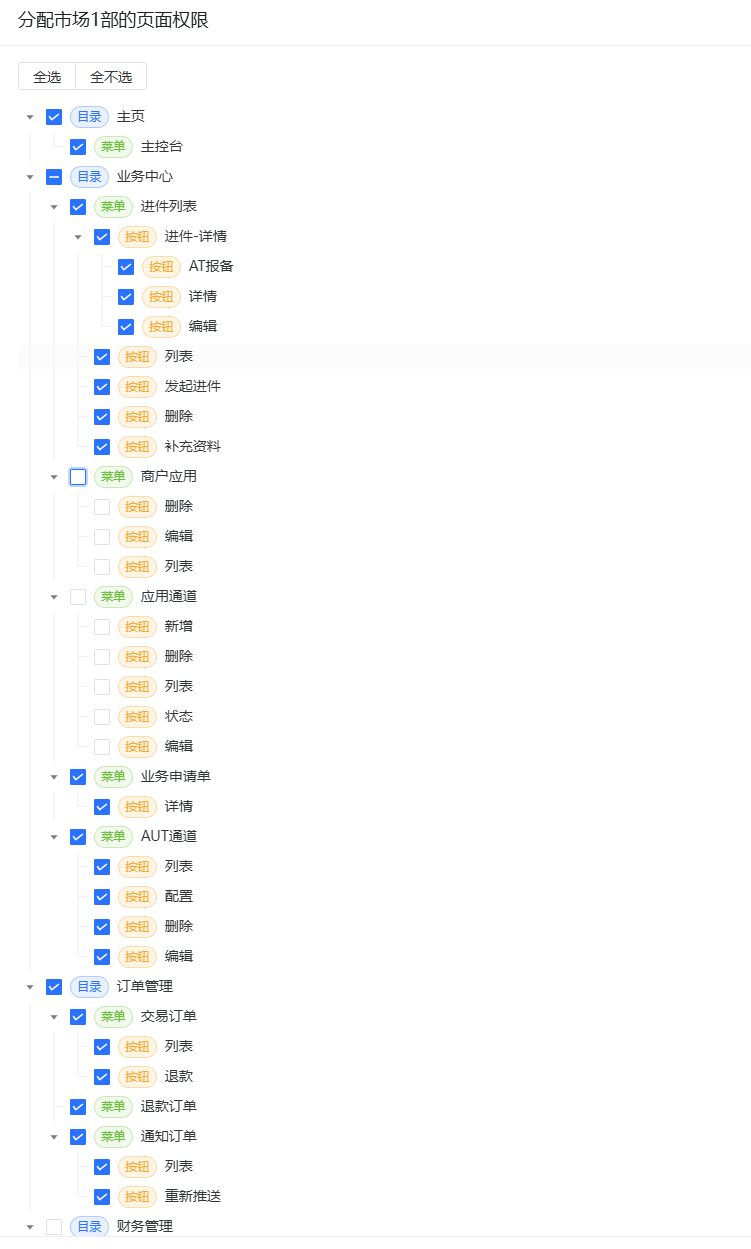Uncheck the 发起进件 checkbox
The width and height of the screenshot is (751, 1249).
[x=102, y=387]
